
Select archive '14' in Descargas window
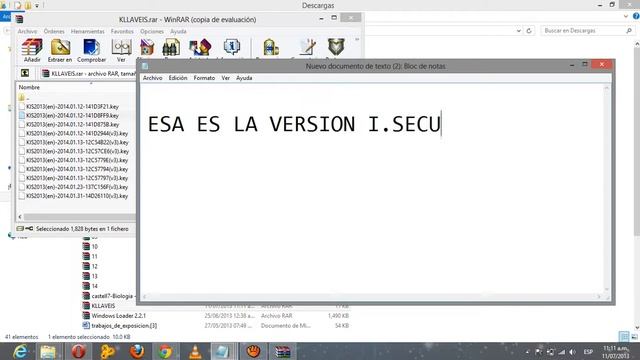click(90, 286)
